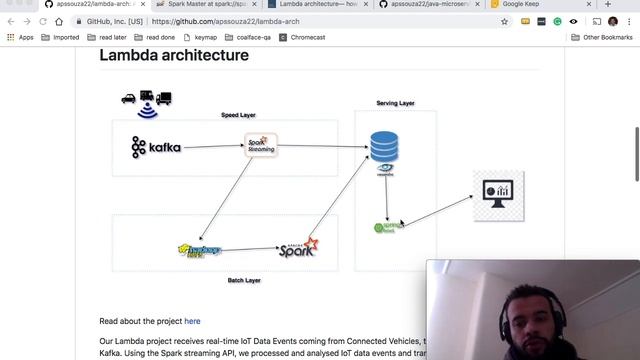Click the Apache Spark logo in batch layer
Screen dimensions: 640x360
(299, 248)
